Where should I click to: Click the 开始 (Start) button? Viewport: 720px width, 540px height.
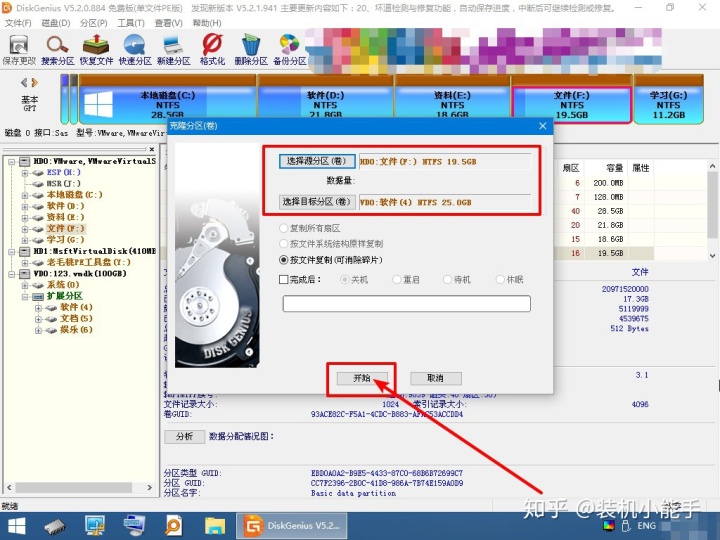(362, 378)
